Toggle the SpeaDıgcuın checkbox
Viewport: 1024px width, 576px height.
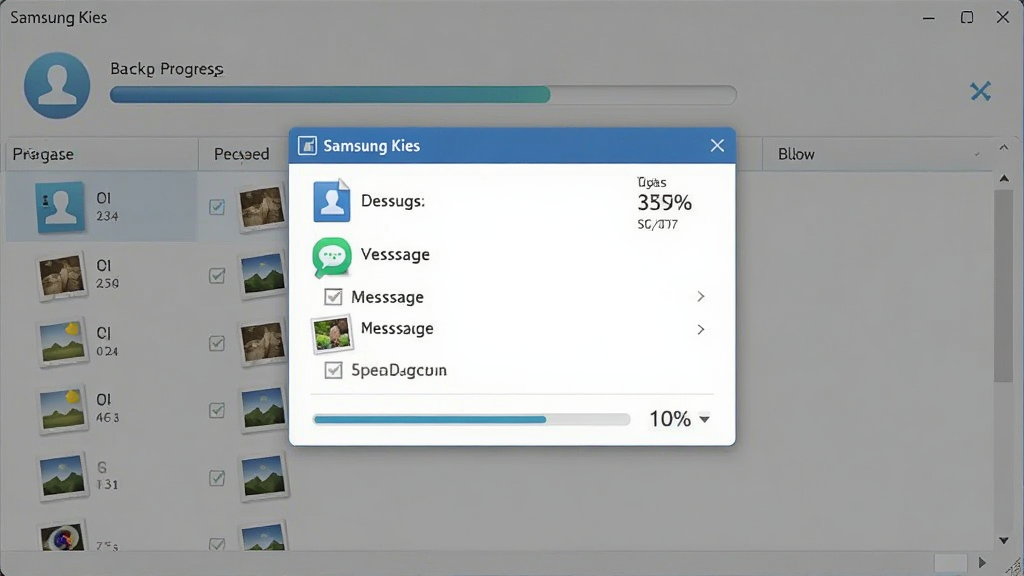[333, 370]
